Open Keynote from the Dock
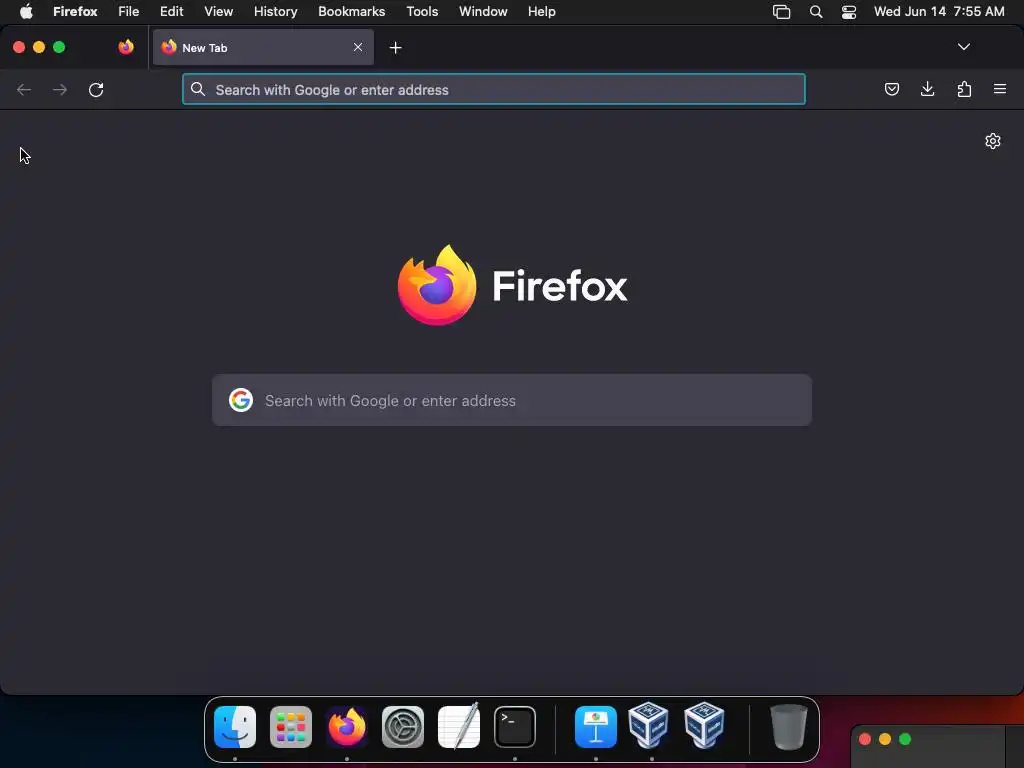Screen dimensions: 1024x768 pos(596,726)
